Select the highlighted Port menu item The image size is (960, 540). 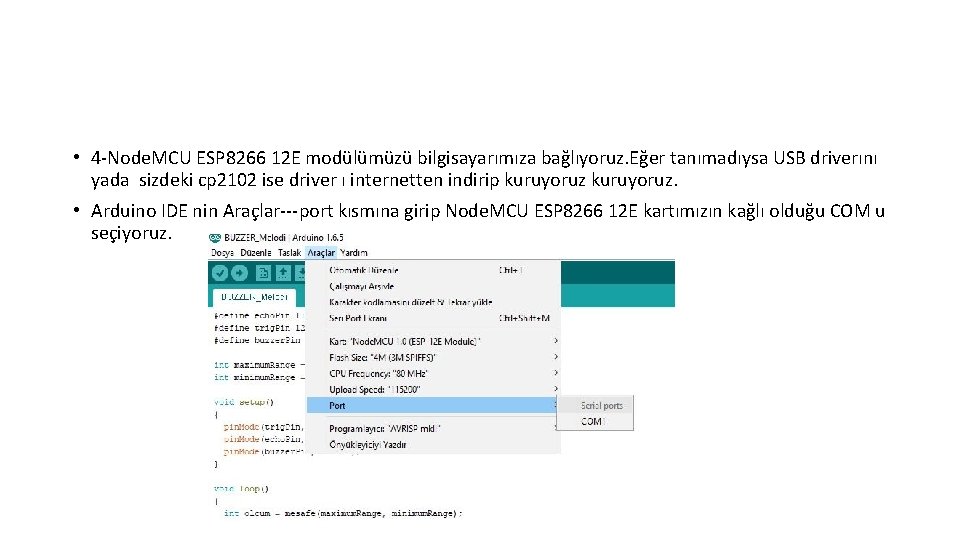[x=432, y=405]
